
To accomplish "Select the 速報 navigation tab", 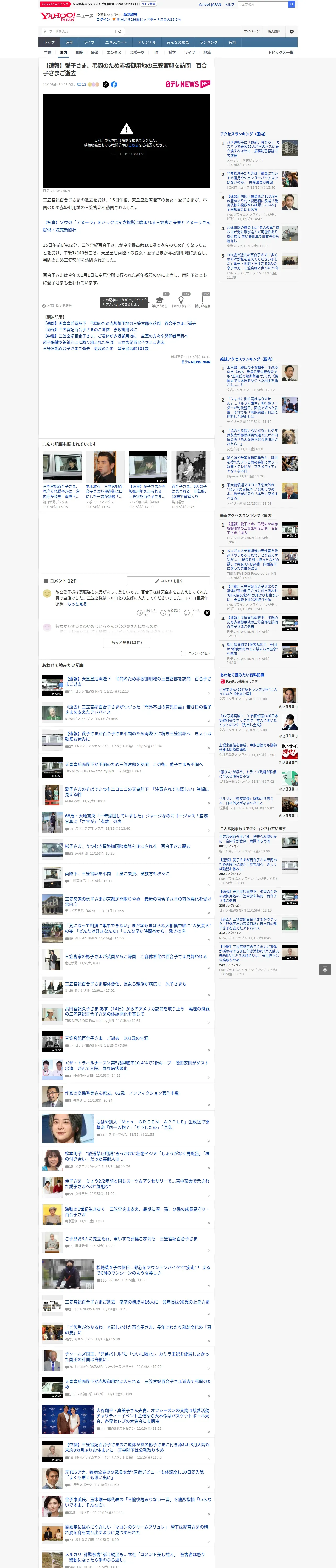I will [69, 43].
